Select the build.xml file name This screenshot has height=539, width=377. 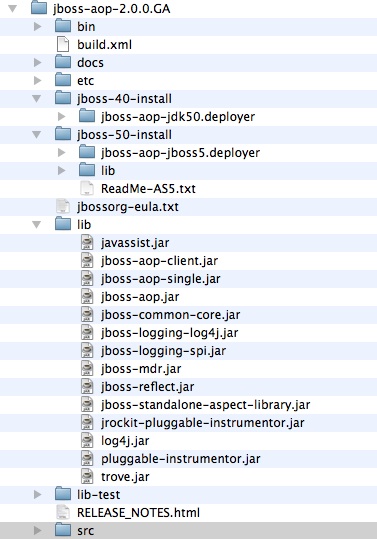104,45
